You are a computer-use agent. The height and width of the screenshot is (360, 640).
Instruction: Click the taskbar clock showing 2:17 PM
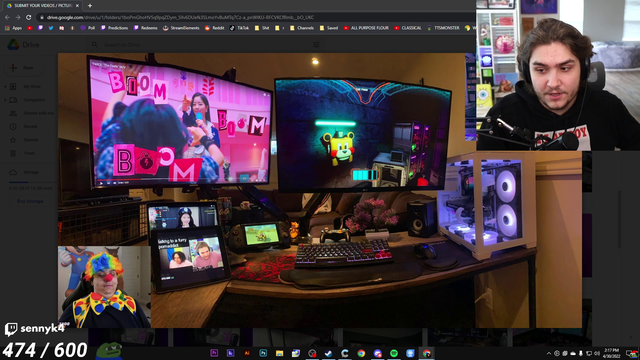pyautogui.click(x=612, y=353)
